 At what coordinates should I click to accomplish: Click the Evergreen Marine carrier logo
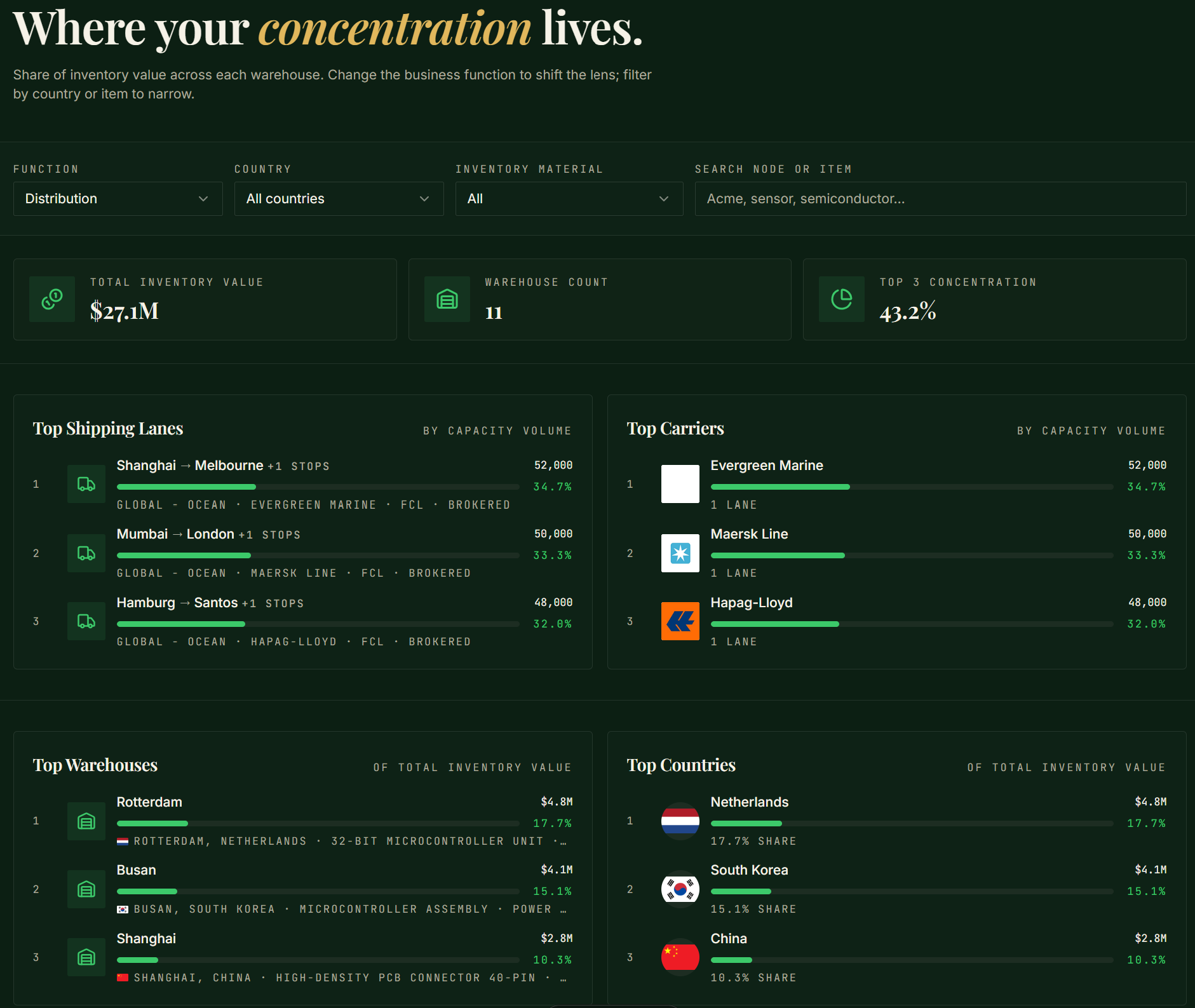680,484
